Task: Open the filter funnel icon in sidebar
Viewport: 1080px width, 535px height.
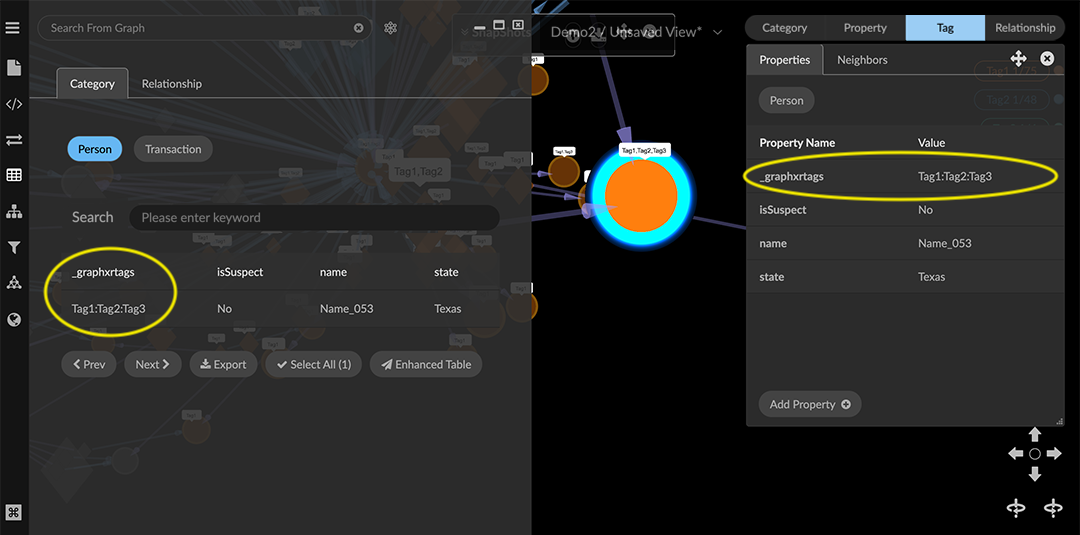Action: click(14, 247)
